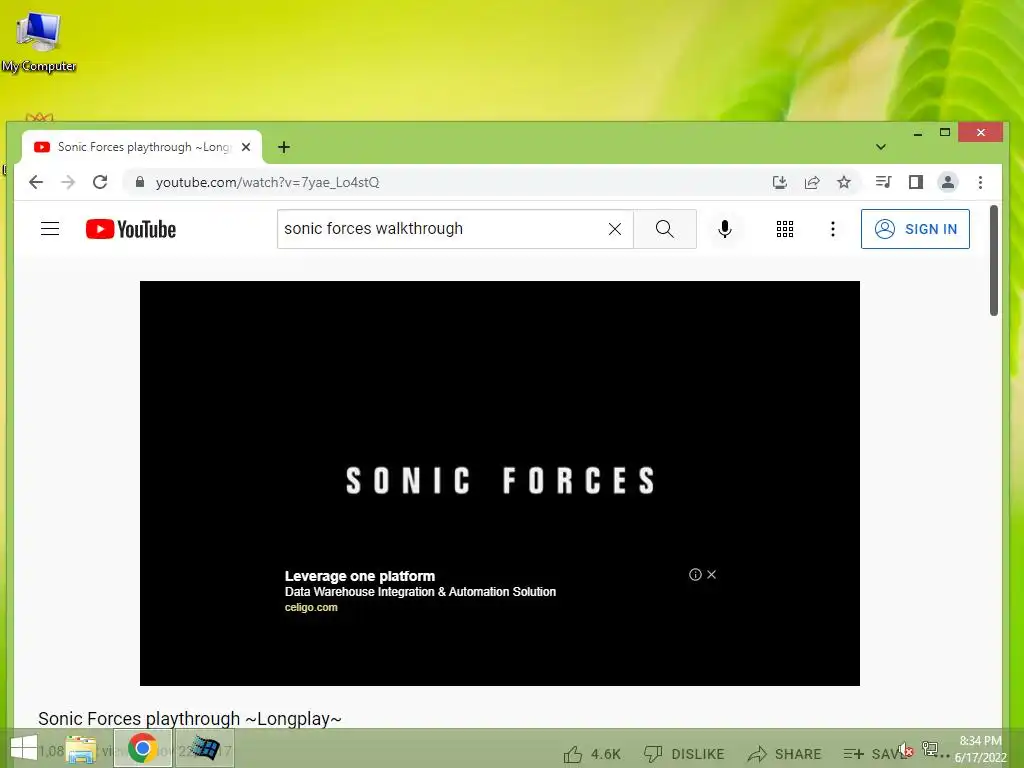This screenshot has width=1024, height=768.
Task: Go back to the previous page in Chrome
Action: (x=36, y=182)
